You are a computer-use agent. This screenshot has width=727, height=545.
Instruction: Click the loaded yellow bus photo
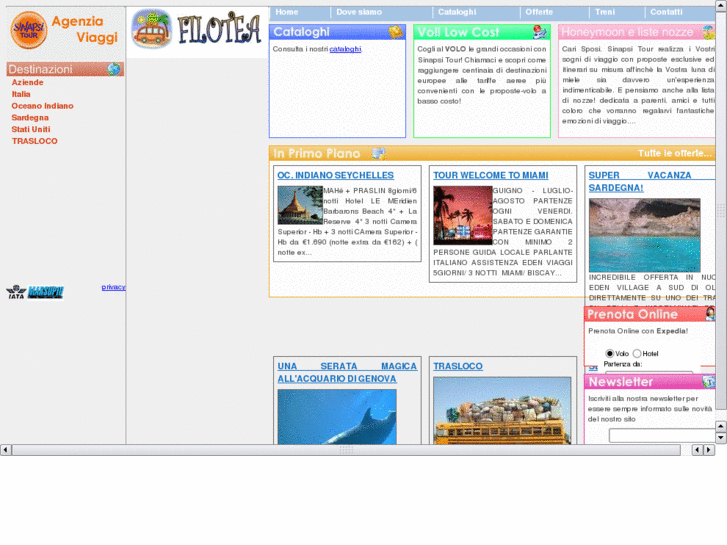[x=502, y=410]
